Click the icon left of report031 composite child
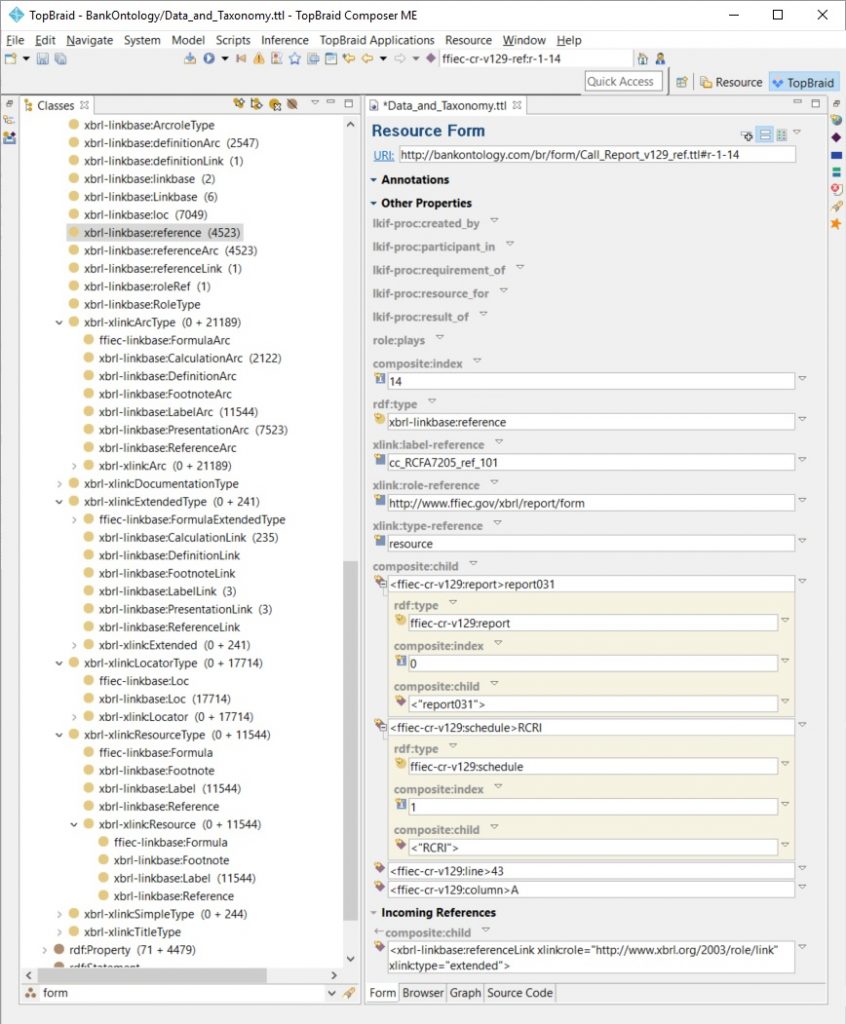Image resolution: width=846 pixels, height=1024 pixels. tap(380, 583)
